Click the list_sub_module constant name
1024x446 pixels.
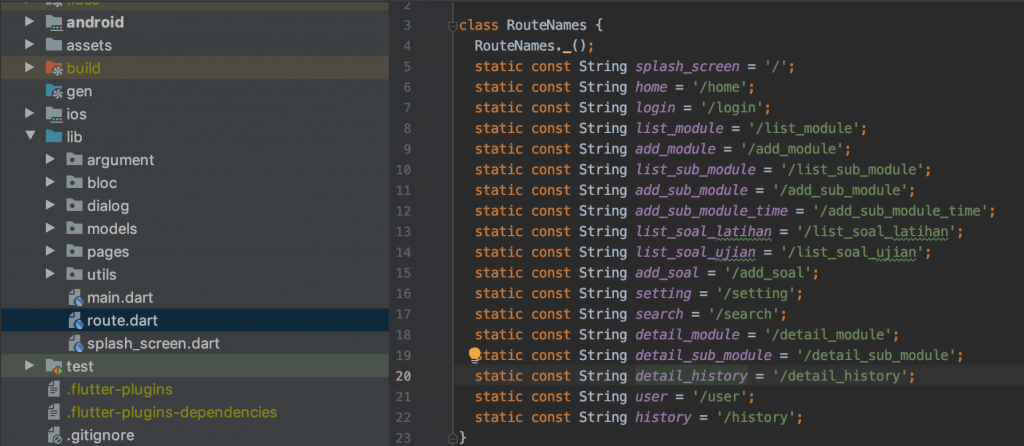695,170
